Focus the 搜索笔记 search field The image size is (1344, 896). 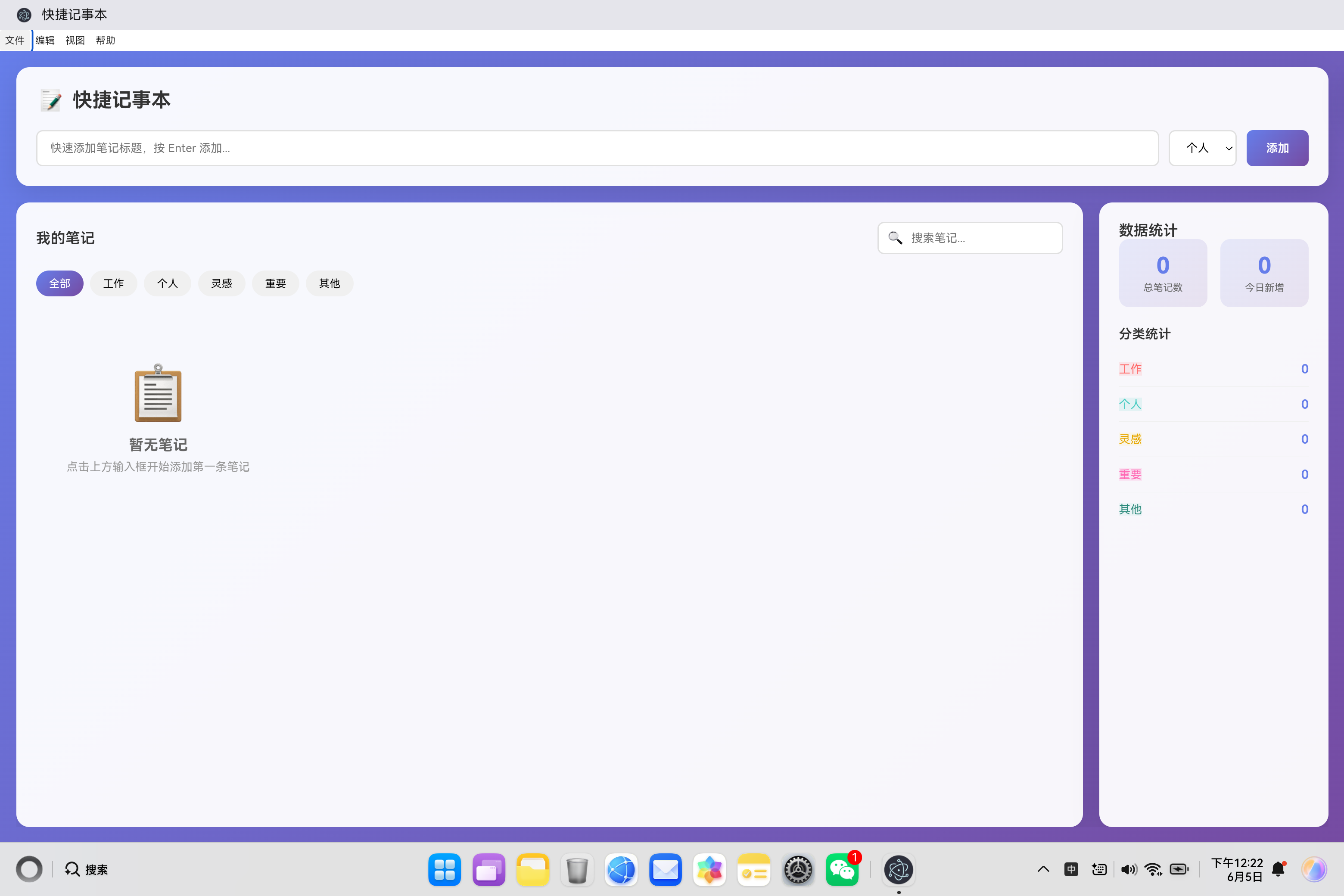970,238
